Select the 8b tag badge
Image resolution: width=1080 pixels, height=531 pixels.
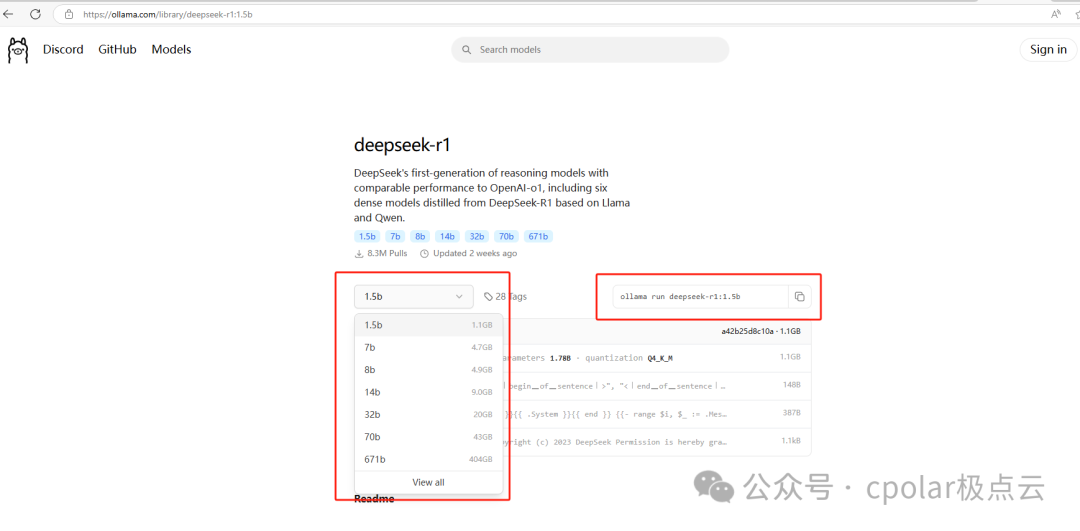point(419,236)
